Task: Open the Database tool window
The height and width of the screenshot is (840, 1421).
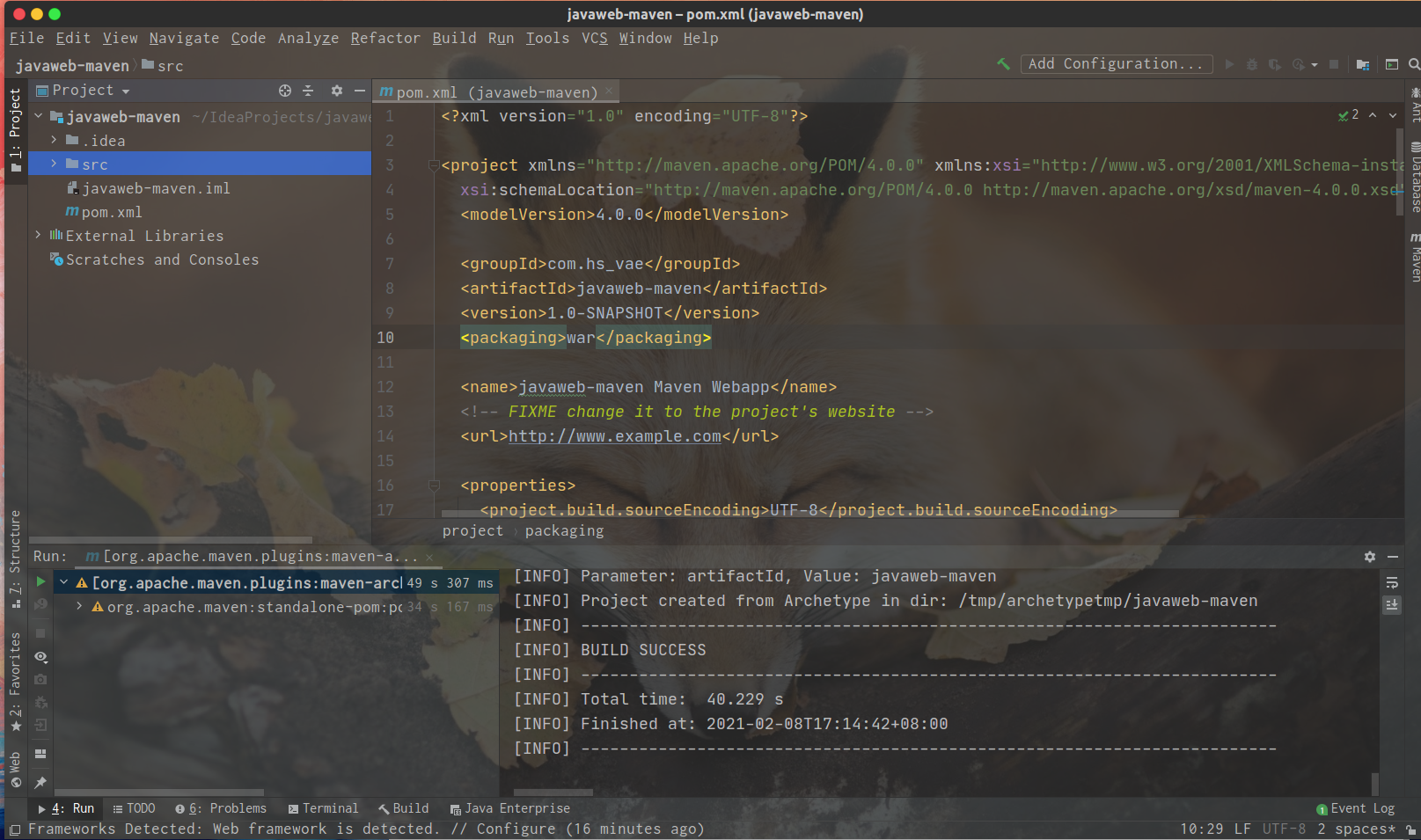Action: coord(1414,177)
